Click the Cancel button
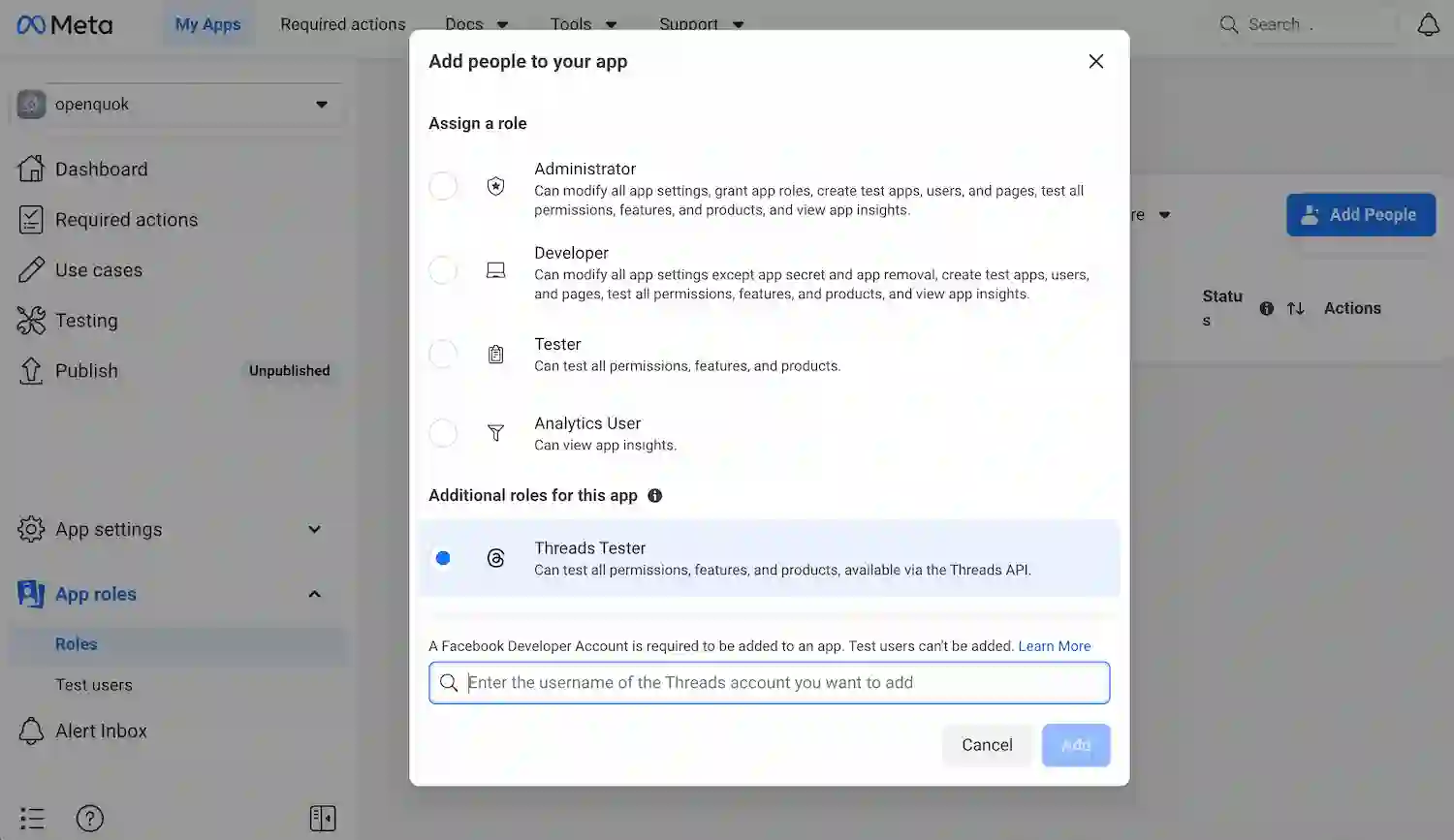Screen dimensions: 1454x840 tap(987, 745)
